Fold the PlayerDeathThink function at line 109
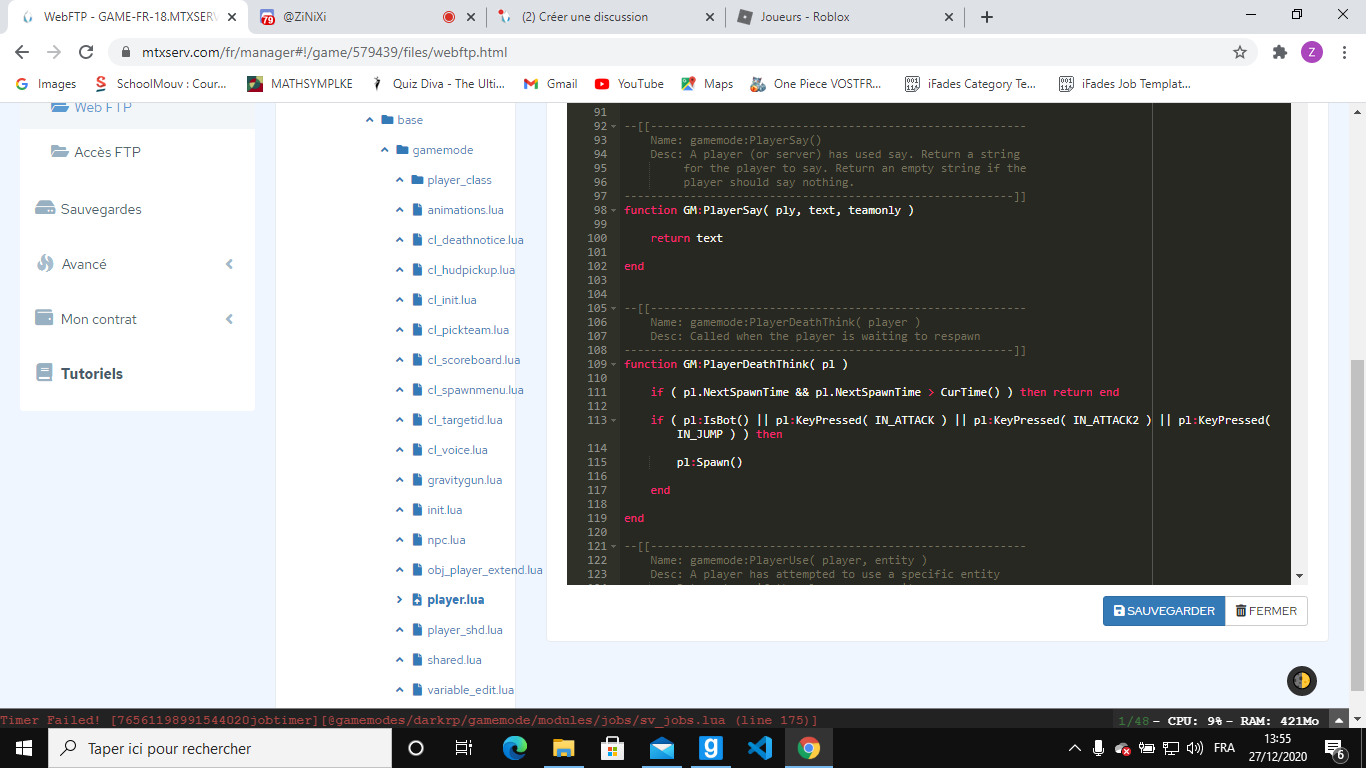The image size is (1366, 768). 612,364
